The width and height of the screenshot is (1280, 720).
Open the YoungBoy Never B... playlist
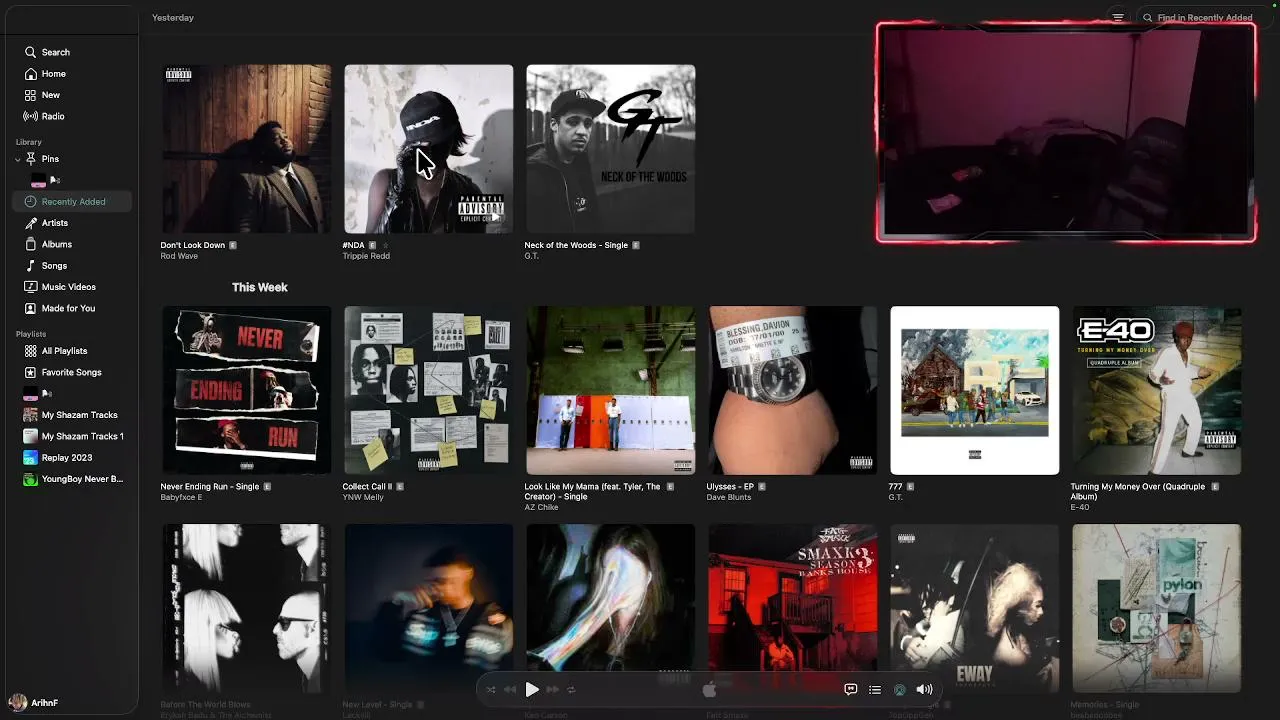pos(74,479)
